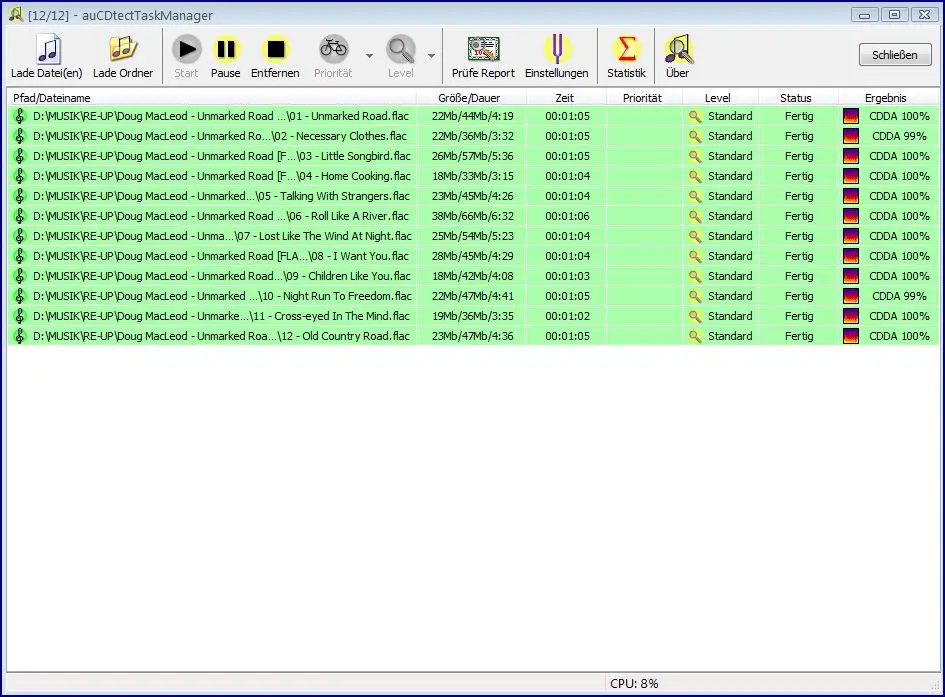Viewport: 945px width, 697px height.
Task: Click the Lade Datei(en) music note icon
Action: 48,49
